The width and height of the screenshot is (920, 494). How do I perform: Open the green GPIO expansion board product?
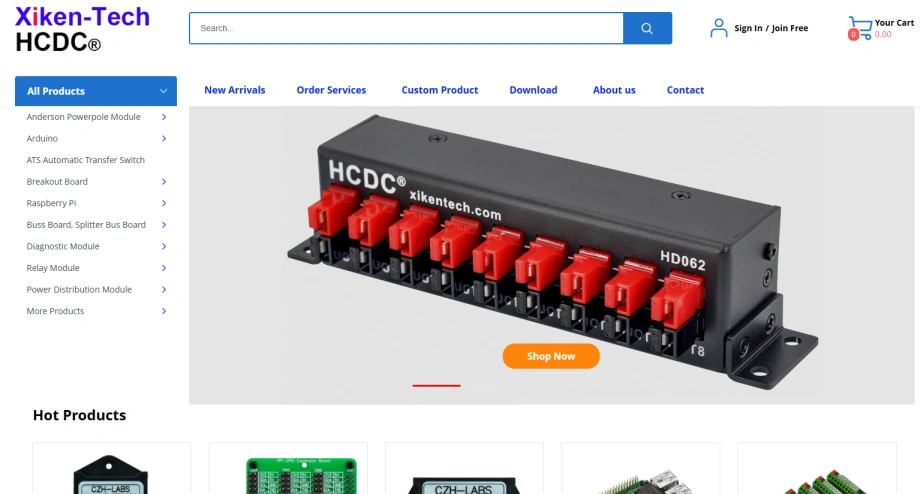[x=302, y=475]
